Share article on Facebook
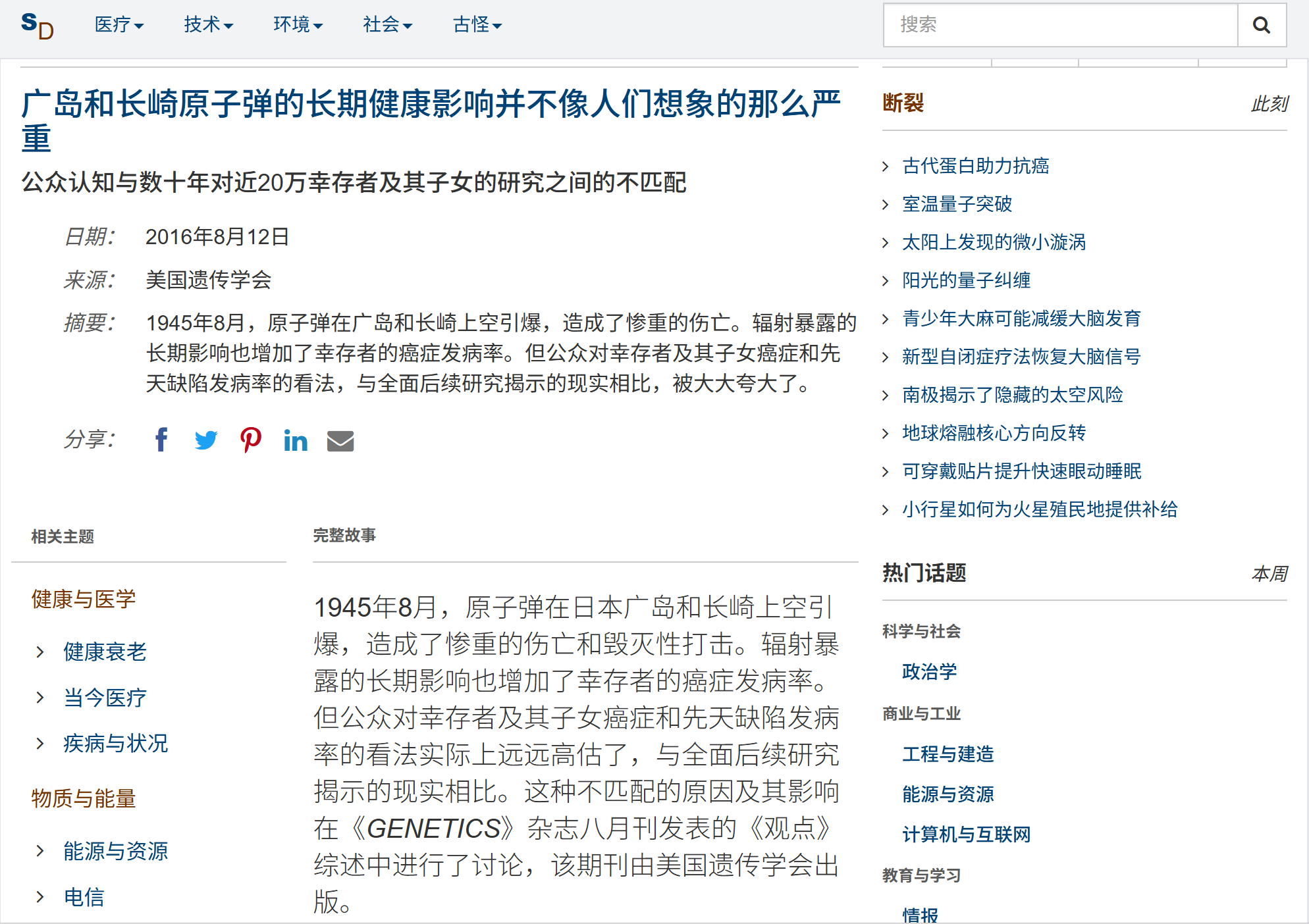Screen dimensions: 1309x924 point(161,440)
